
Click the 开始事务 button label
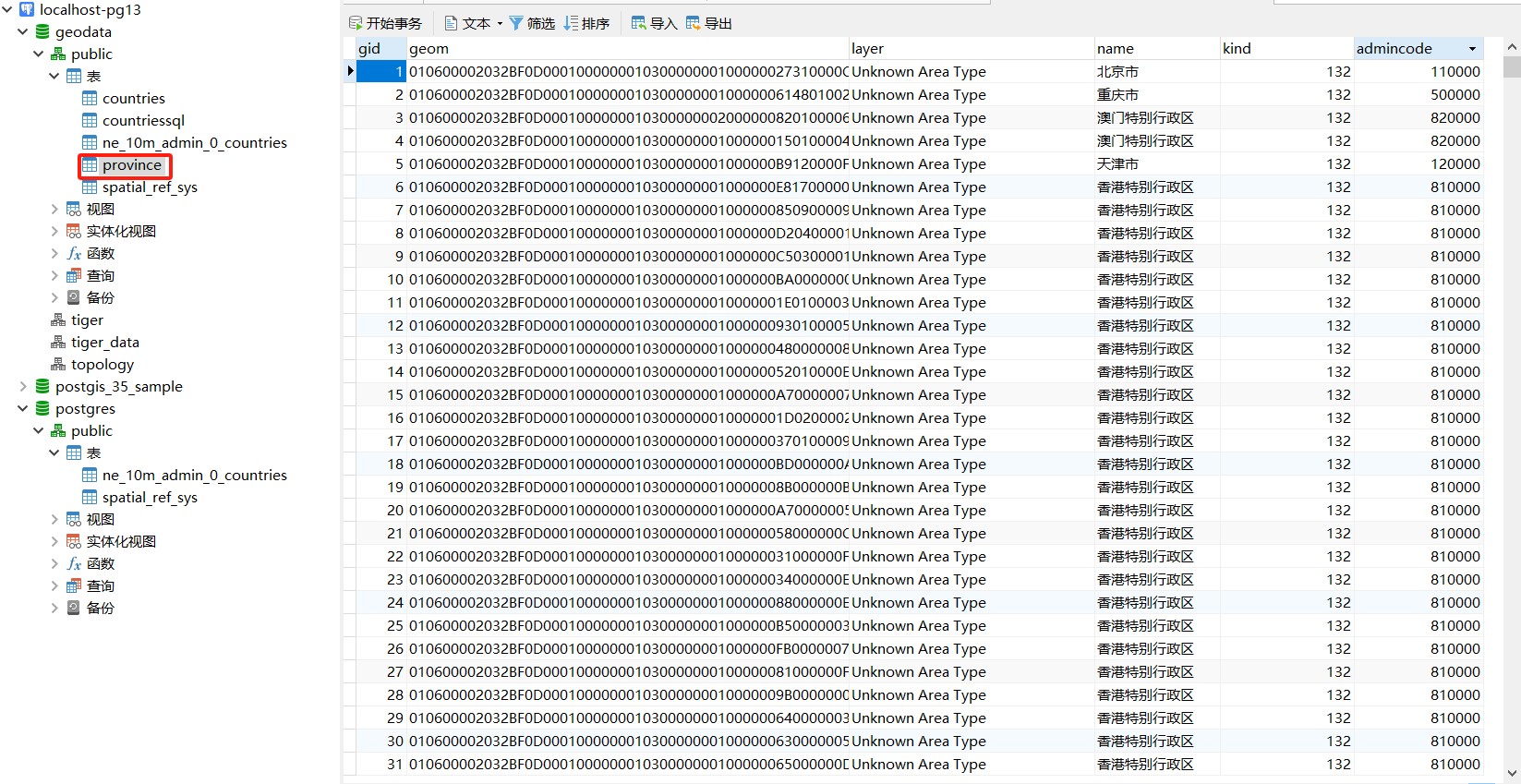click(x=394, y=23)
